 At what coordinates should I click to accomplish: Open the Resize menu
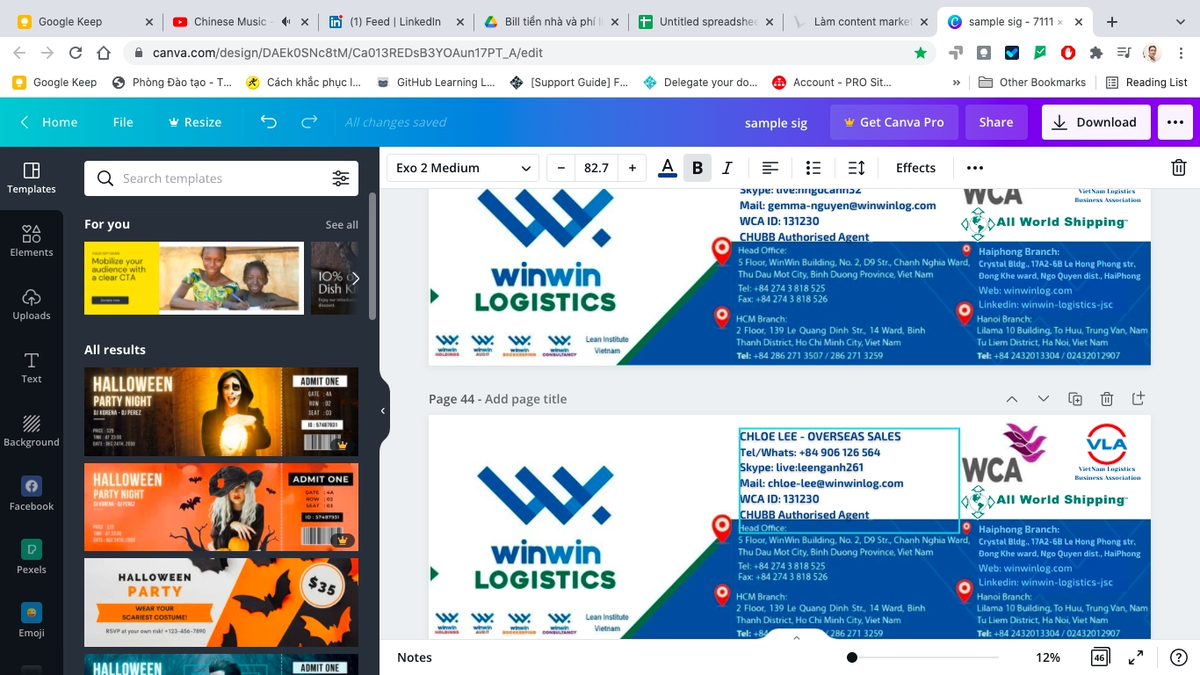[195, 122]
